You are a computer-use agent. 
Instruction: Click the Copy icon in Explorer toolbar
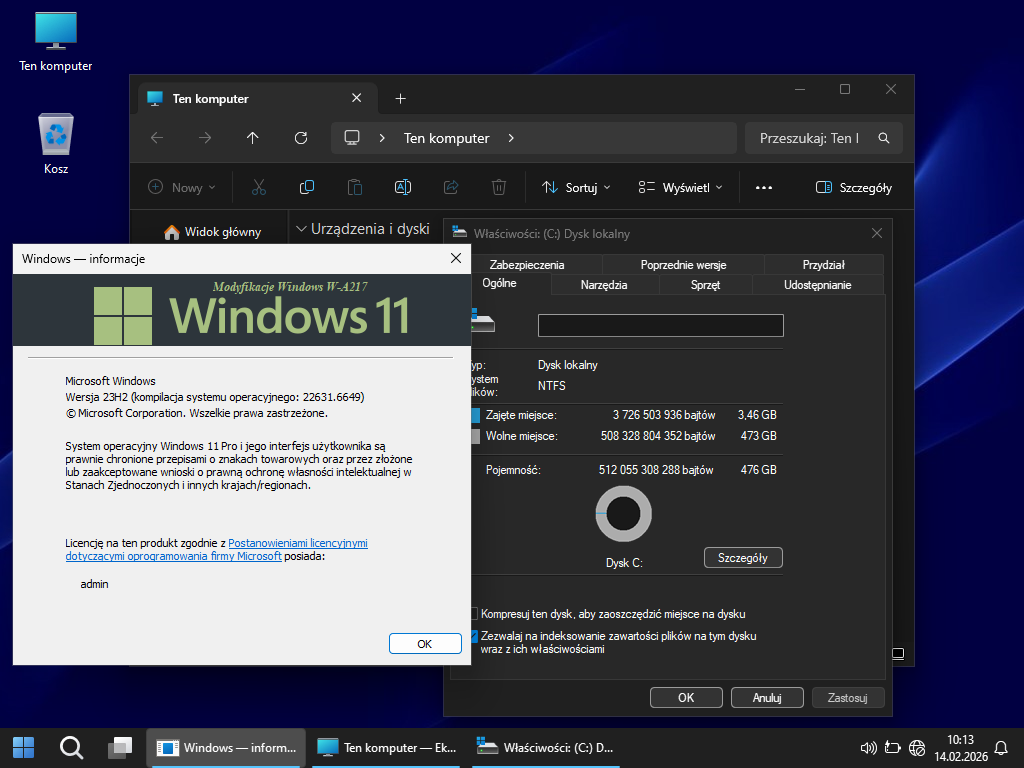307,187
